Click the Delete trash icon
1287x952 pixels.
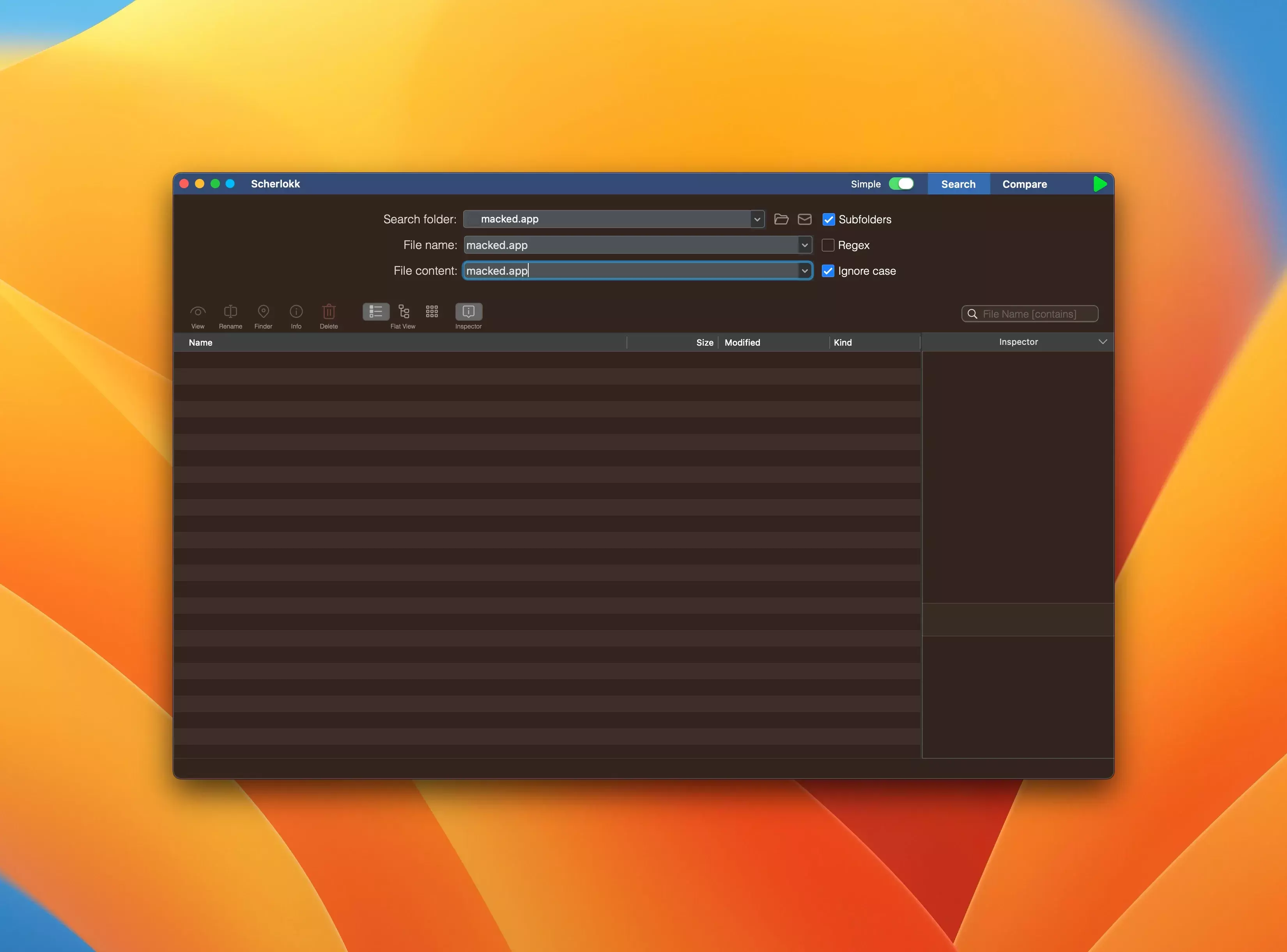(x=329, y=312)
